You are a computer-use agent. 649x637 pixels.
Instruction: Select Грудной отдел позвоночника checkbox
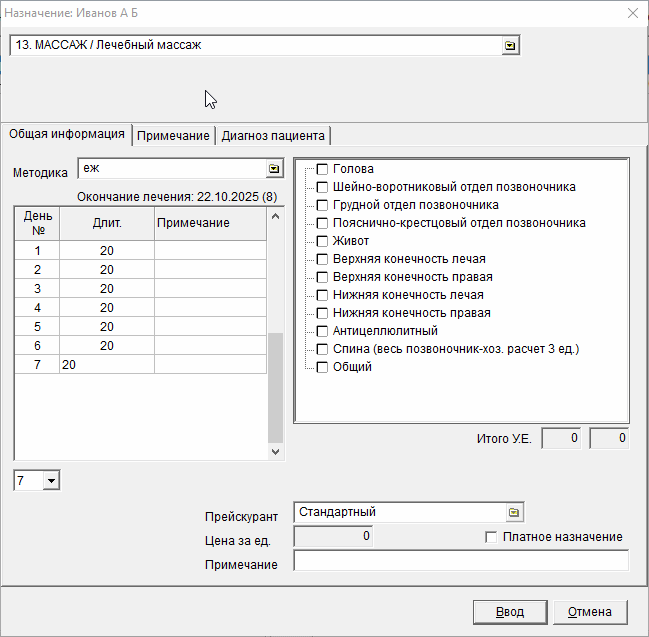tap(322, 205)
